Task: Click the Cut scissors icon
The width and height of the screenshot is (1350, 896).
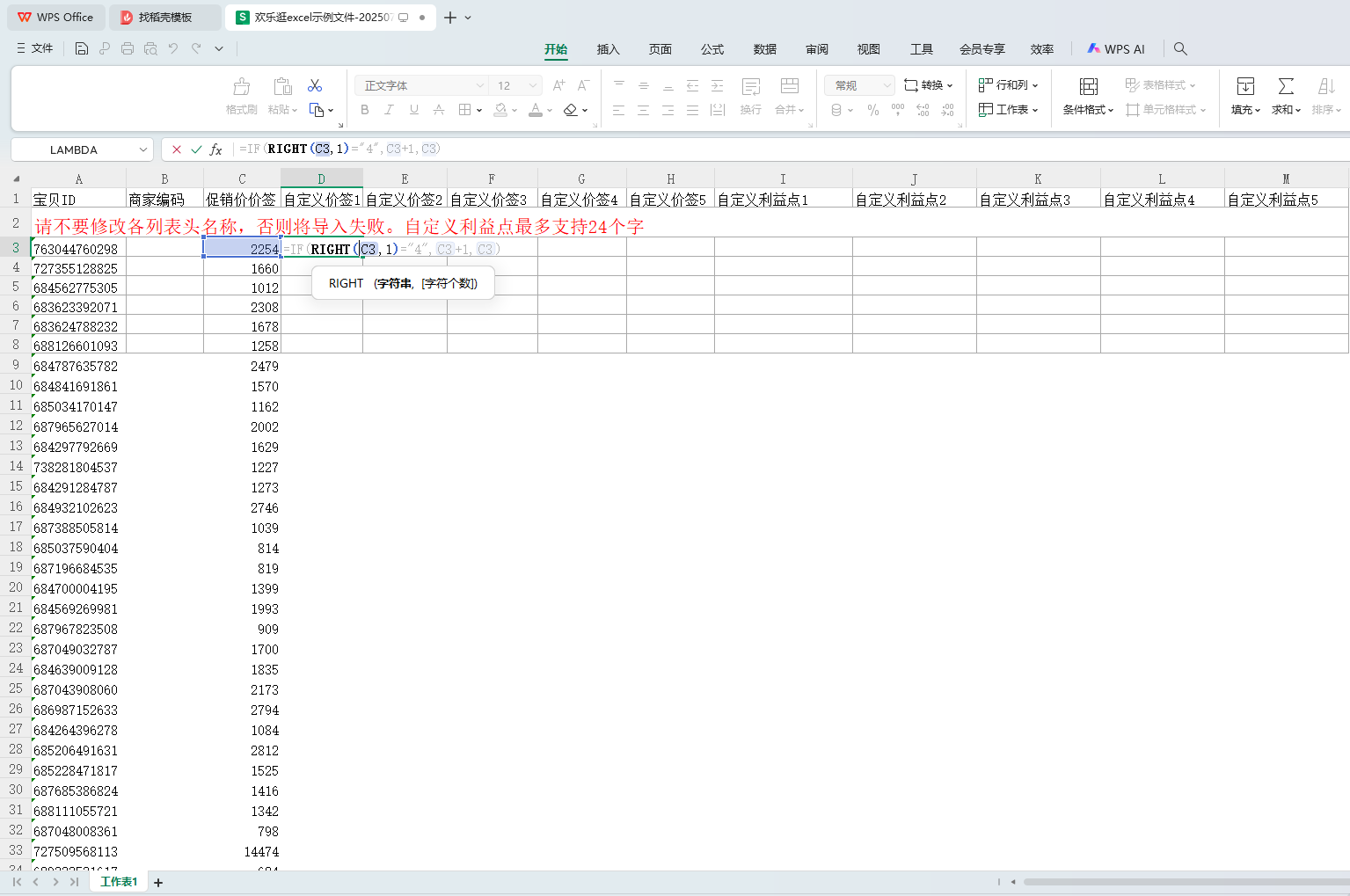Action: 315,85
